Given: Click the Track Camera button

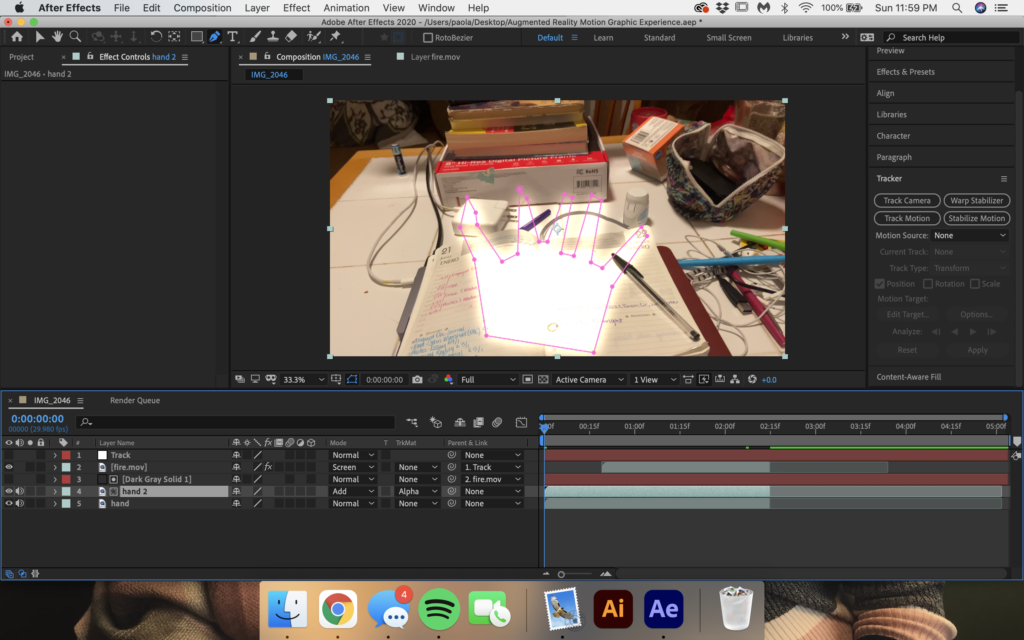Looking at the screenshot, I should (x=906, y=201).
